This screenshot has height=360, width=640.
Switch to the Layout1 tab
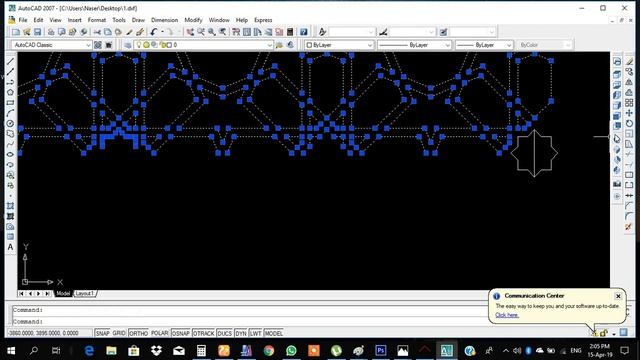(85, 293)
